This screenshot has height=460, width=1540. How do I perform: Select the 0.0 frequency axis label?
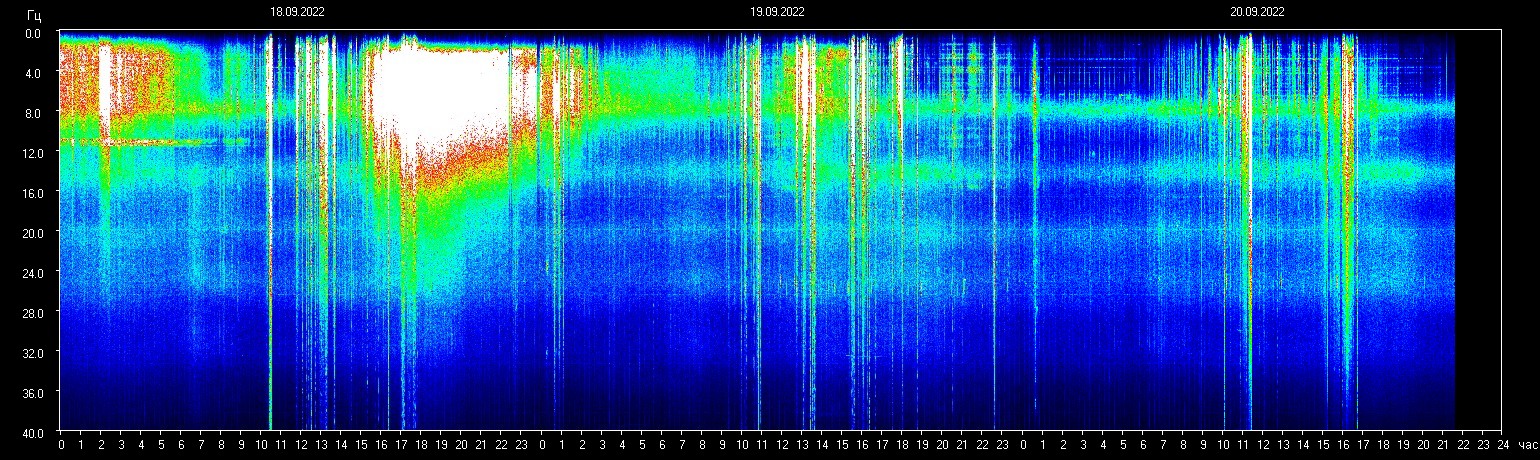tap(33, 33)
